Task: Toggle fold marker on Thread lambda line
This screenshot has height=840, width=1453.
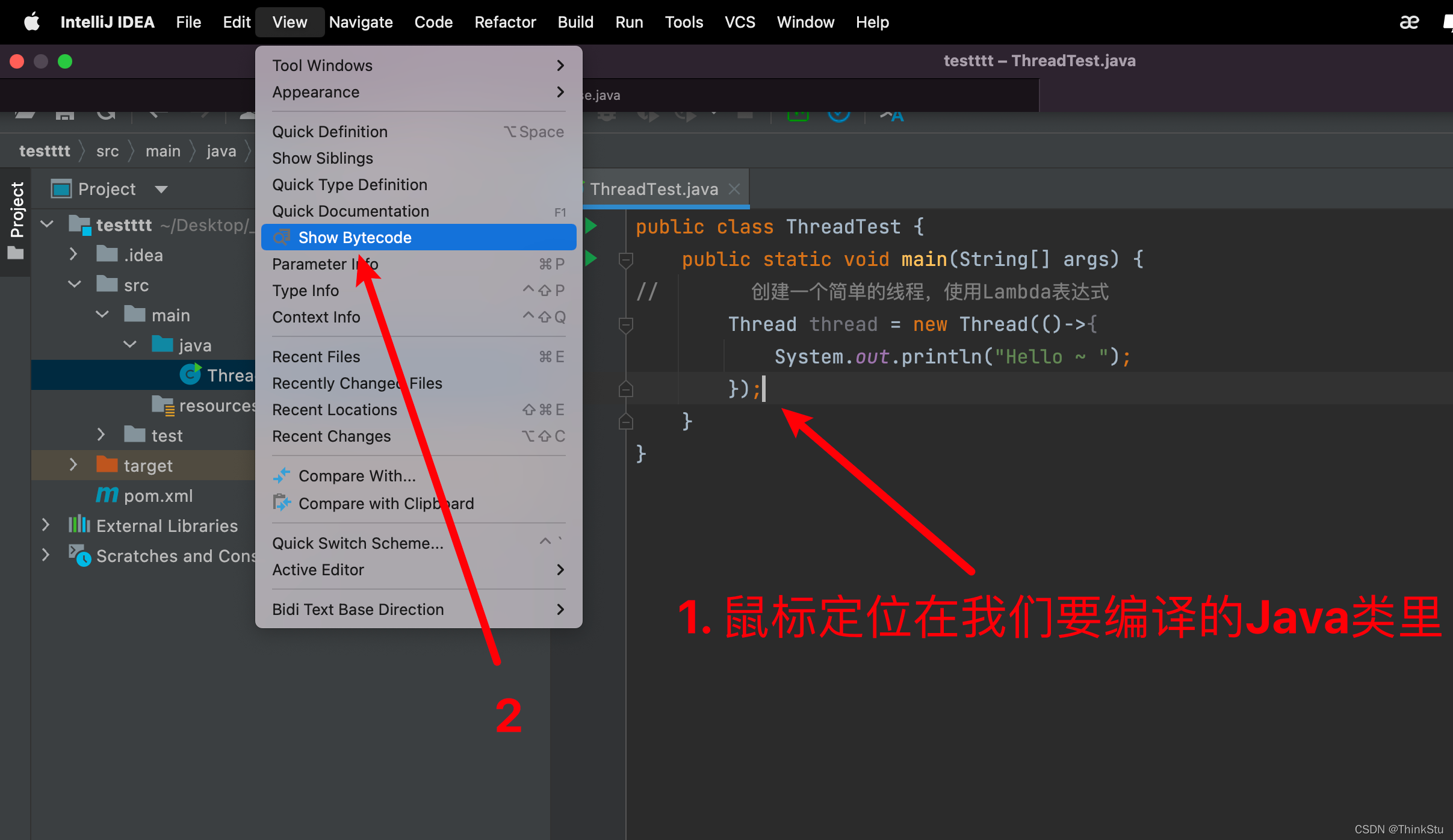Action: pos(625,325)
